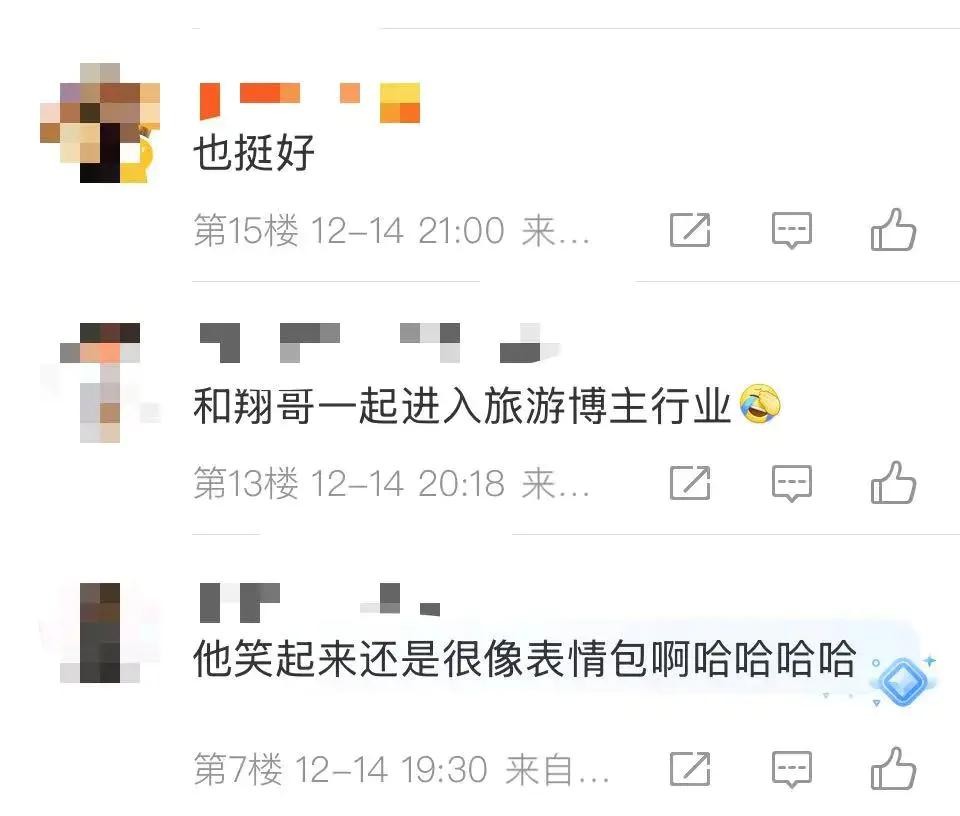Open the avatar of the 第7楼 commenter
960x816 pixels.
pos(100,633)
